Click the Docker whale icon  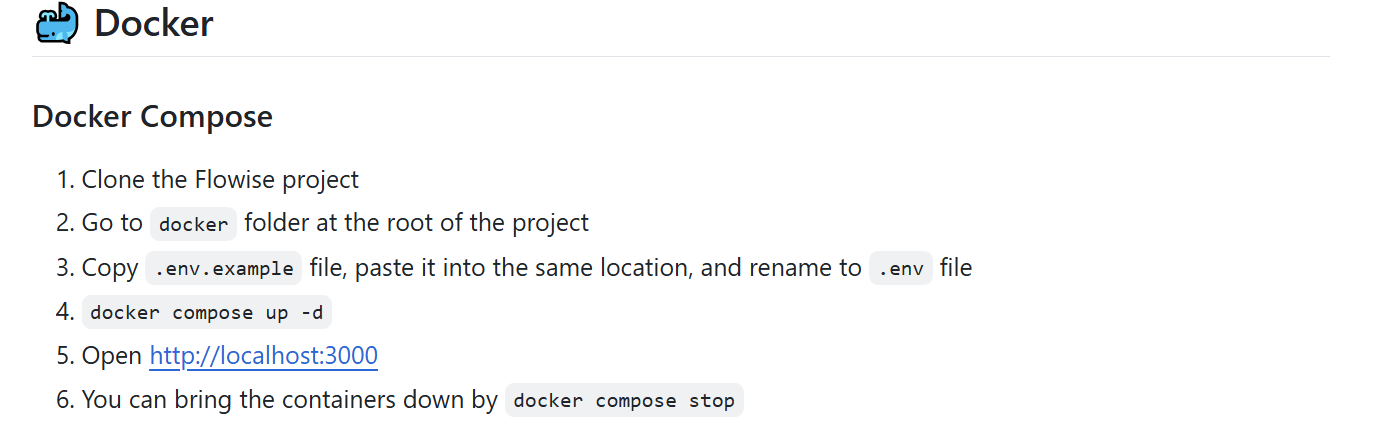coord(57,23)
